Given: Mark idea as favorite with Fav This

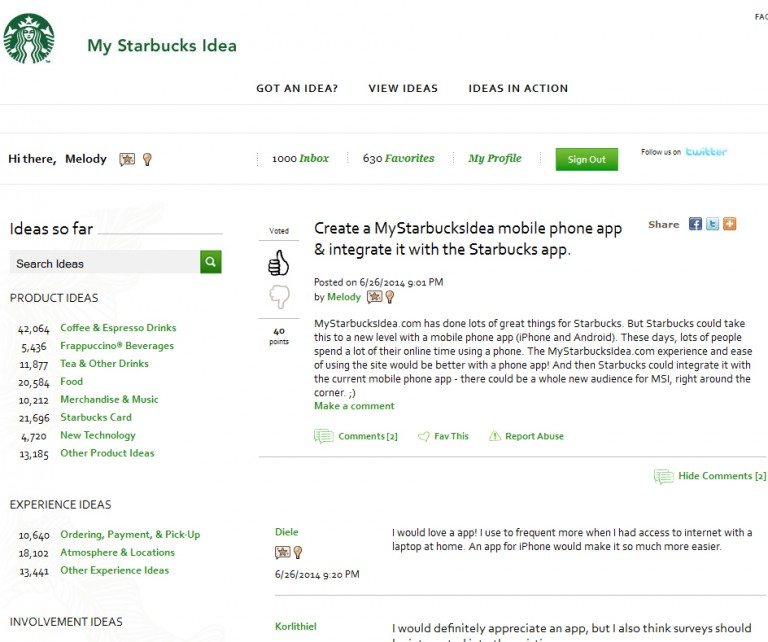Looking at the screenshot, I should (444, 436).
